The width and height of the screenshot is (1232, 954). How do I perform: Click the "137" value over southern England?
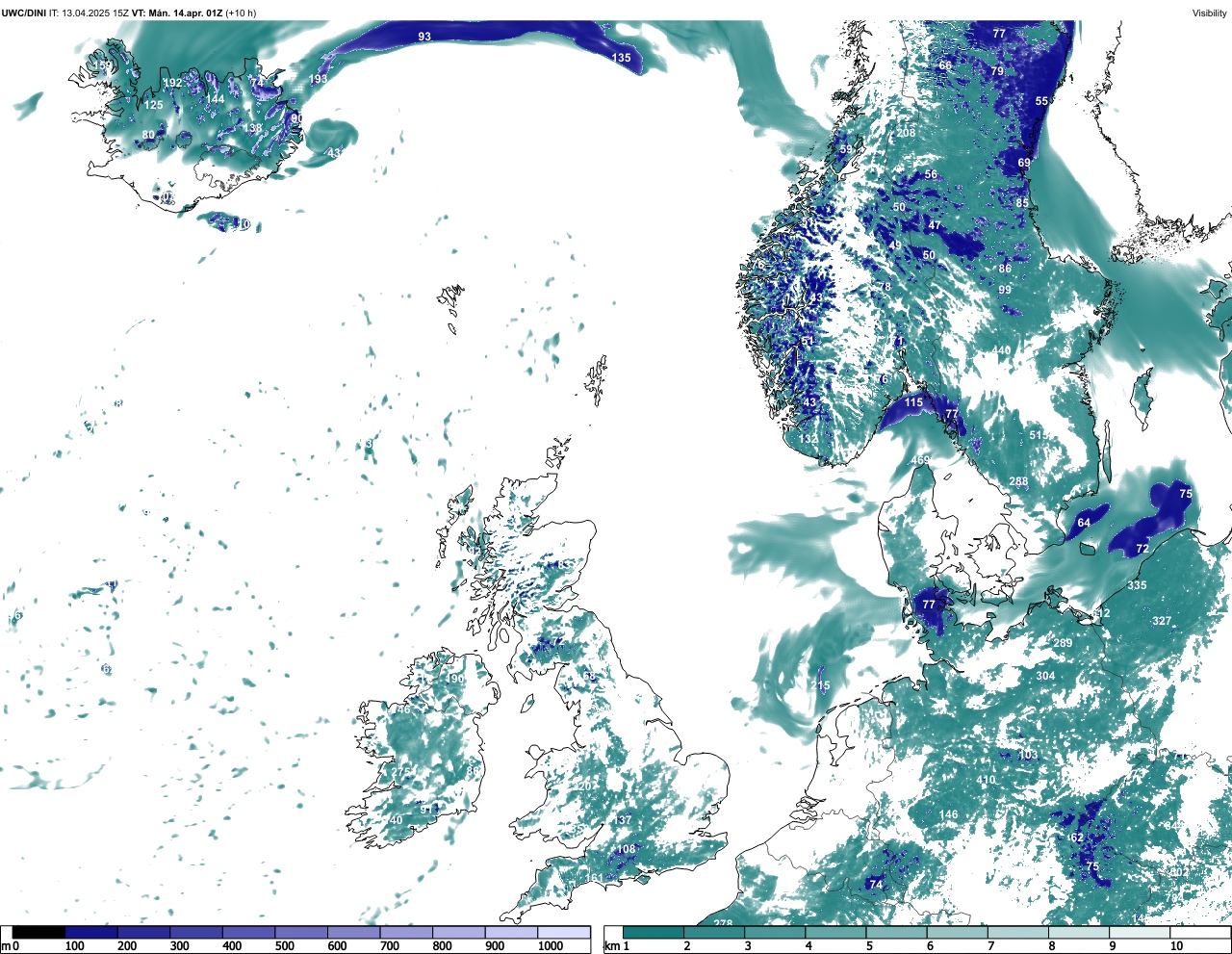pyautogui.click(x=623, y=820)
